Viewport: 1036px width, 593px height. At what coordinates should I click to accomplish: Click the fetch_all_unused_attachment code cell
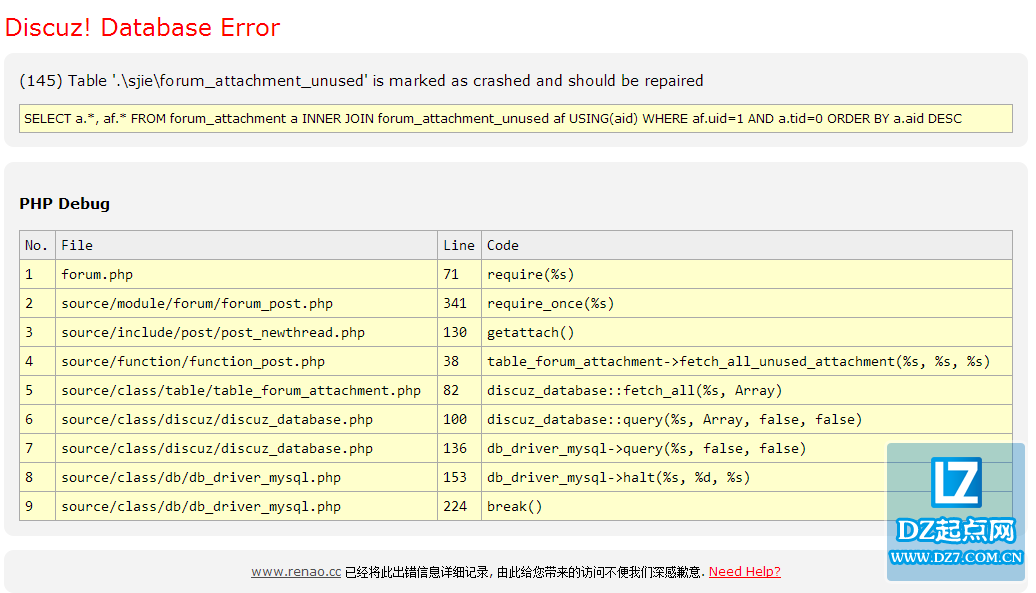(x=747, y=361)
